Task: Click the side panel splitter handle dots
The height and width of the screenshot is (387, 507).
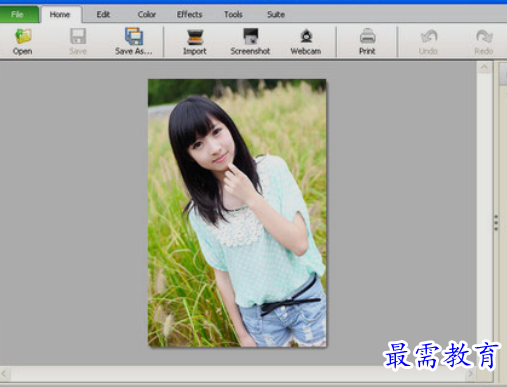Action: (x=496, y=223)
